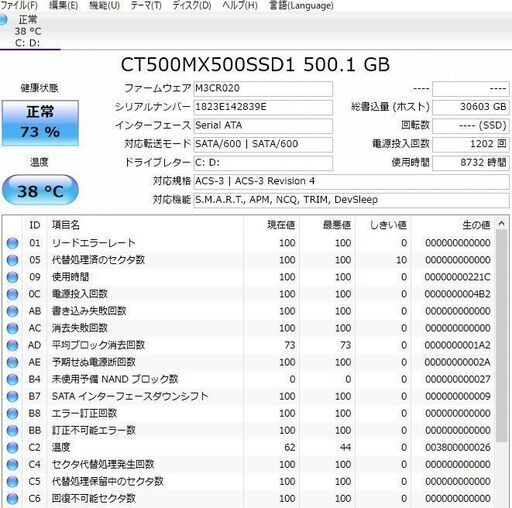512x508 pixels.
Task: Click status icon for 01 リードエラーレート
Action: (12, 243)
